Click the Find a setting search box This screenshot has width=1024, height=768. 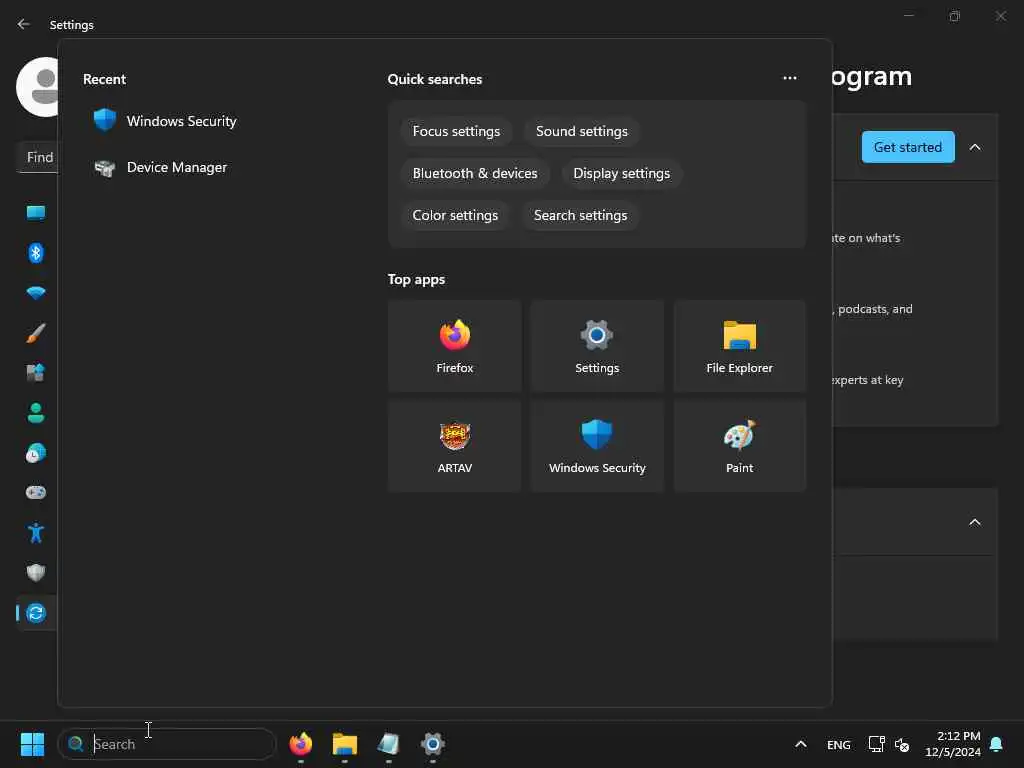38,157
